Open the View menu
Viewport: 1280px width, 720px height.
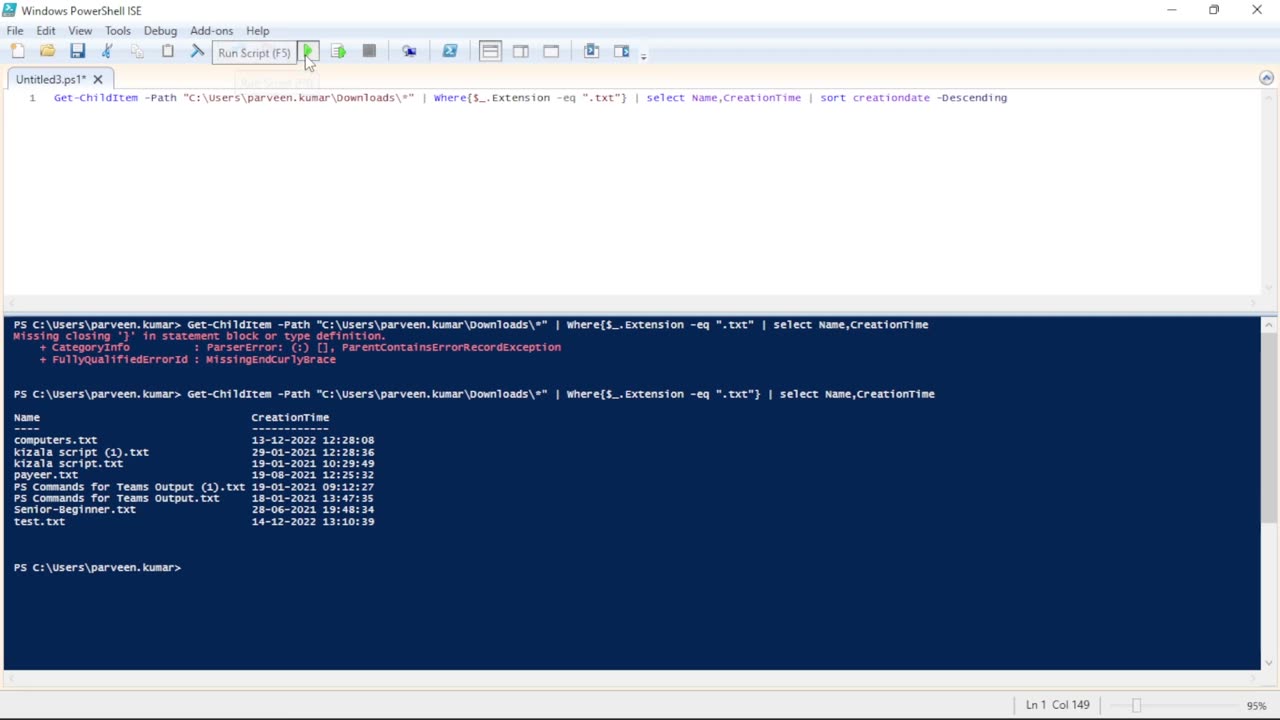pos(80,31)
